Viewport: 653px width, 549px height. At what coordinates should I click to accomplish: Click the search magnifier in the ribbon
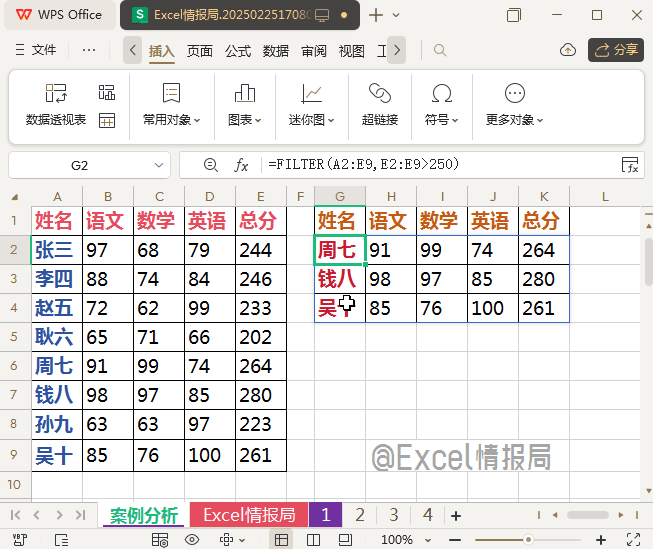click(440, 50)
